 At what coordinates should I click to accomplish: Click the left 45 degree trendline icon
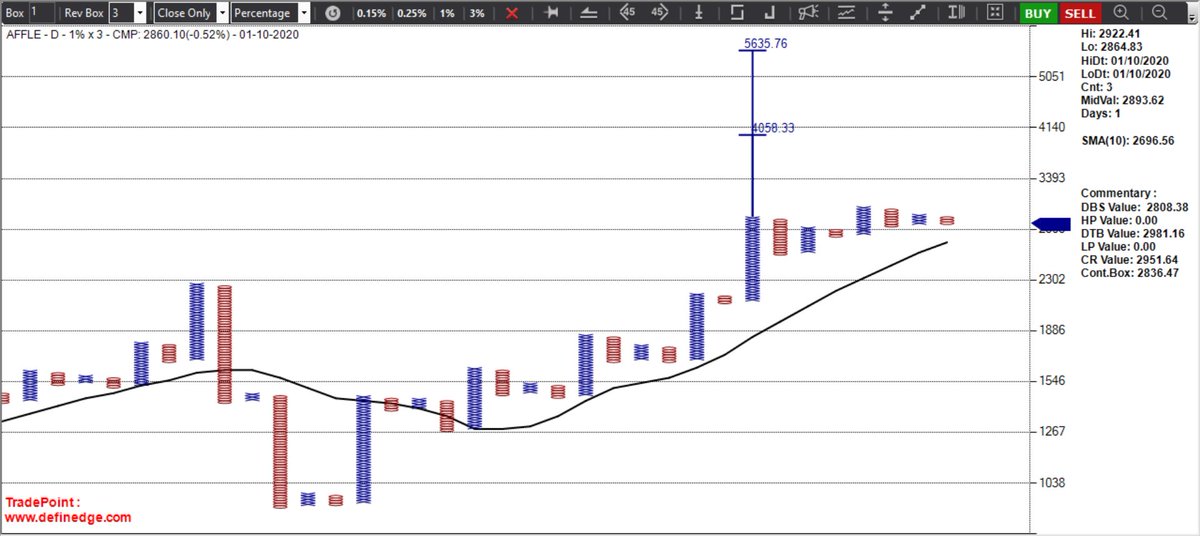(627, 13)
